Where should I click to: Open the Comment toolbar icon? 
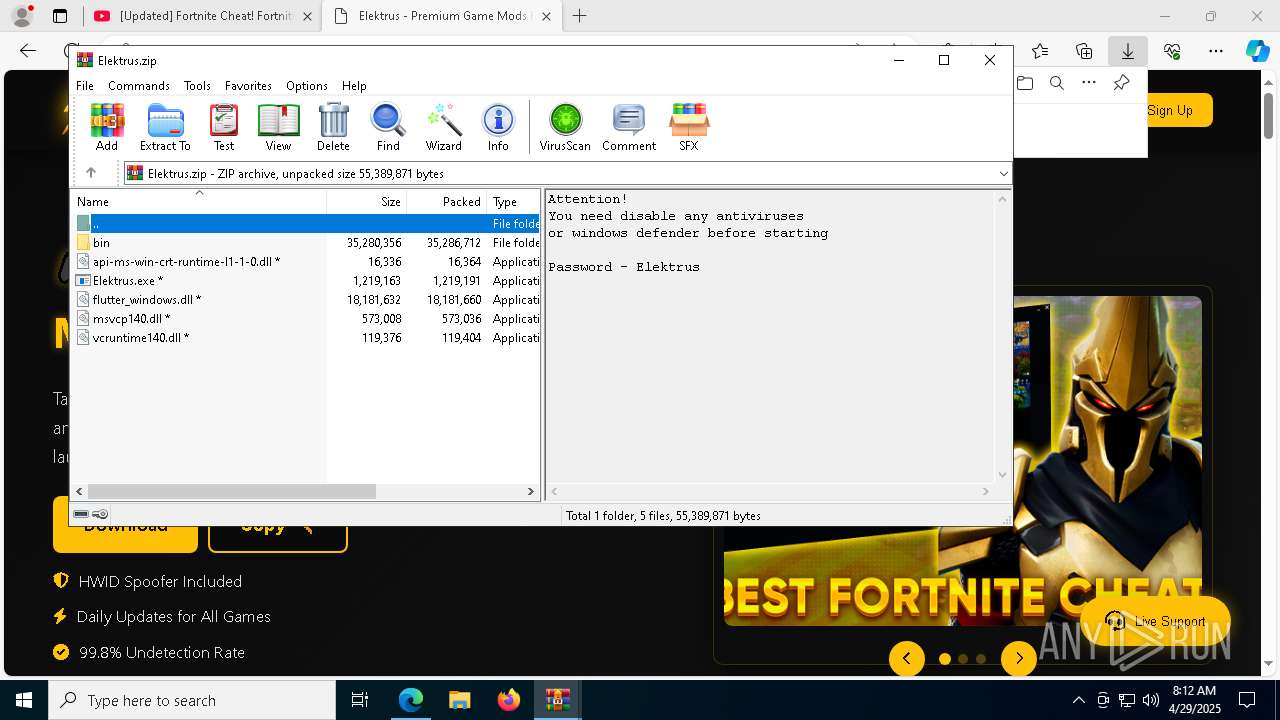[x=629, y=127]
